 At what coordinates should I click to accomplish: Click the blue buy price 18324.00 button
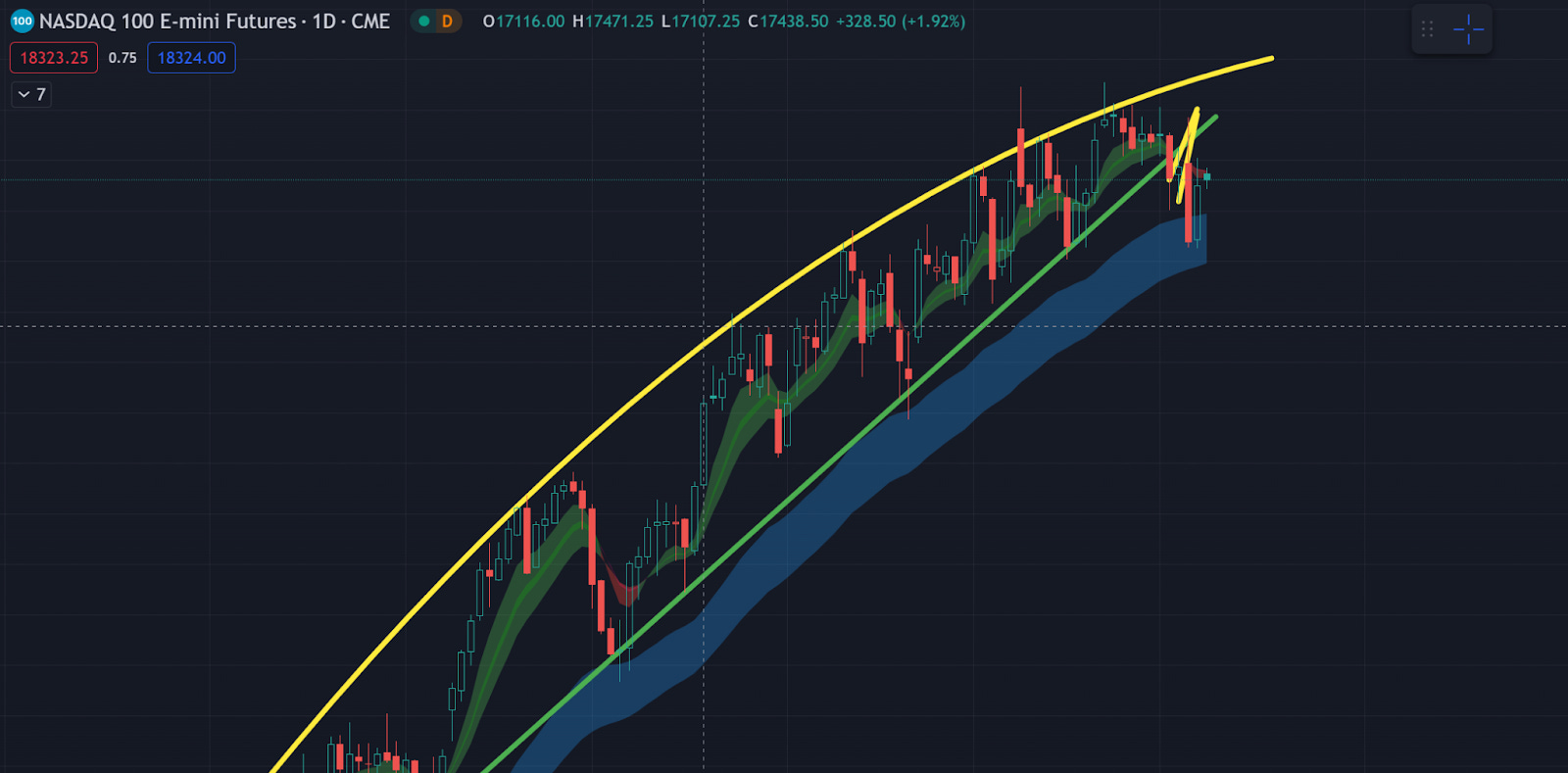tap(191, 58)
